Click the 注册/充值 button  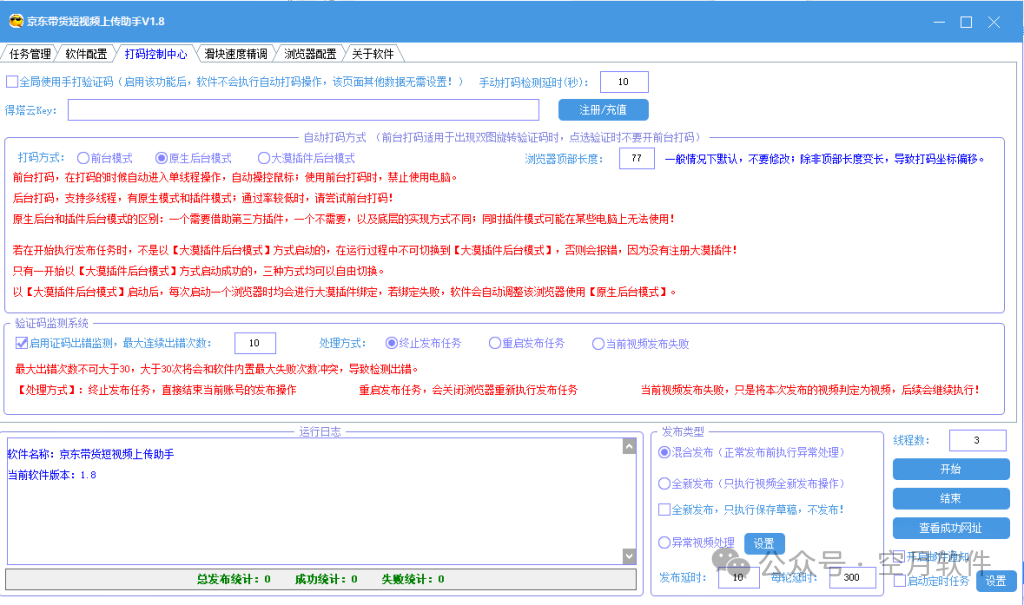[603, 110]
